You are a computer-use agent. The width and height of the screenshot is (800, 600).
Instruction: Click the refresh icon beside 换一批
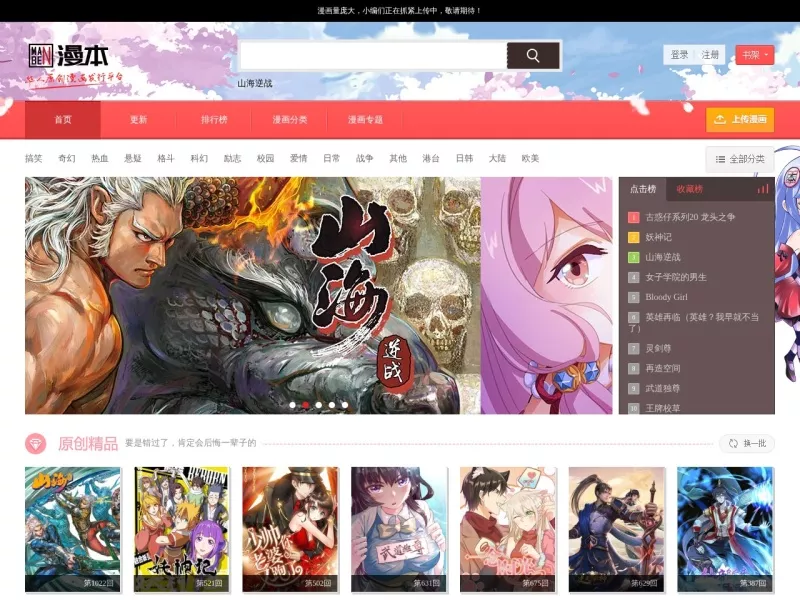(733, 443)
